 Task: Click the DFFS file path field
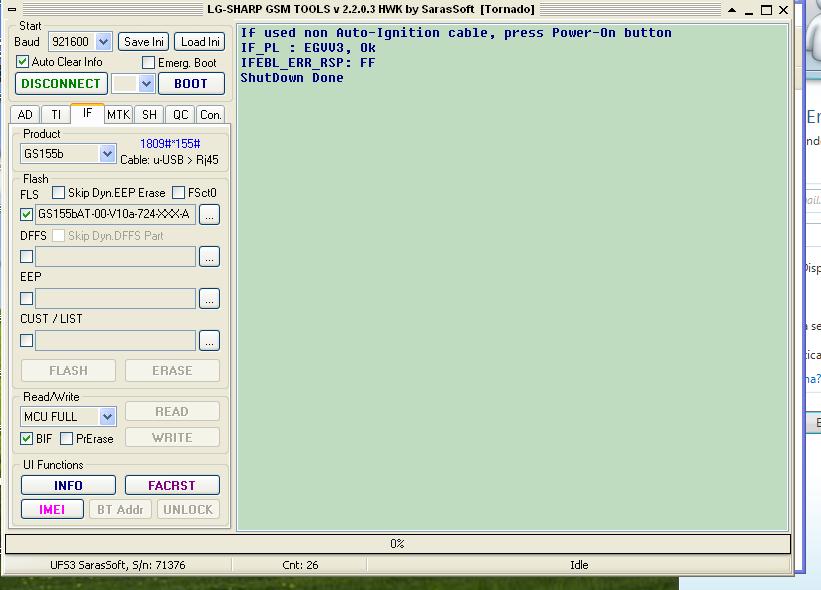116,257
